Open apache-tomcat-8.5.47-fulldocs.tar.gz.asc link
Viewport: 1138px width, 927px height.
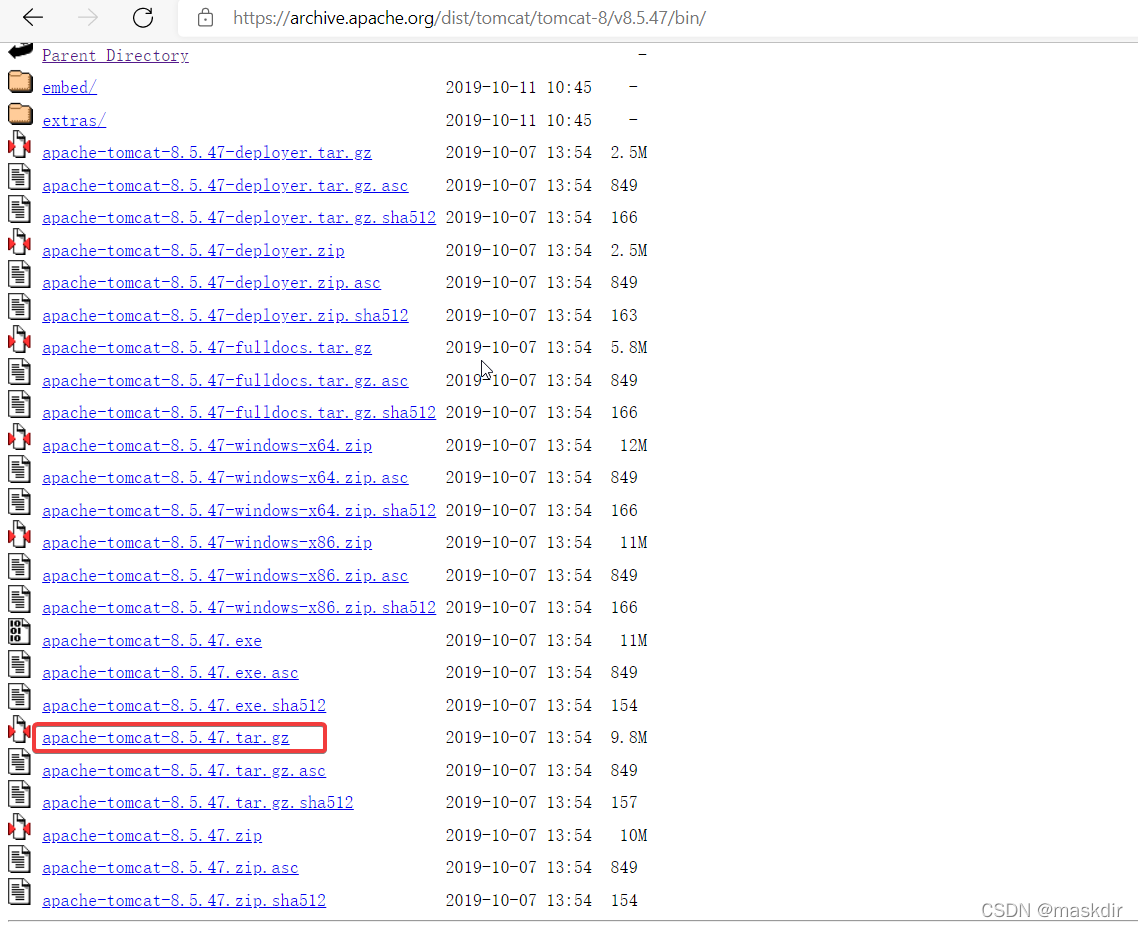[x=225, y=380]
